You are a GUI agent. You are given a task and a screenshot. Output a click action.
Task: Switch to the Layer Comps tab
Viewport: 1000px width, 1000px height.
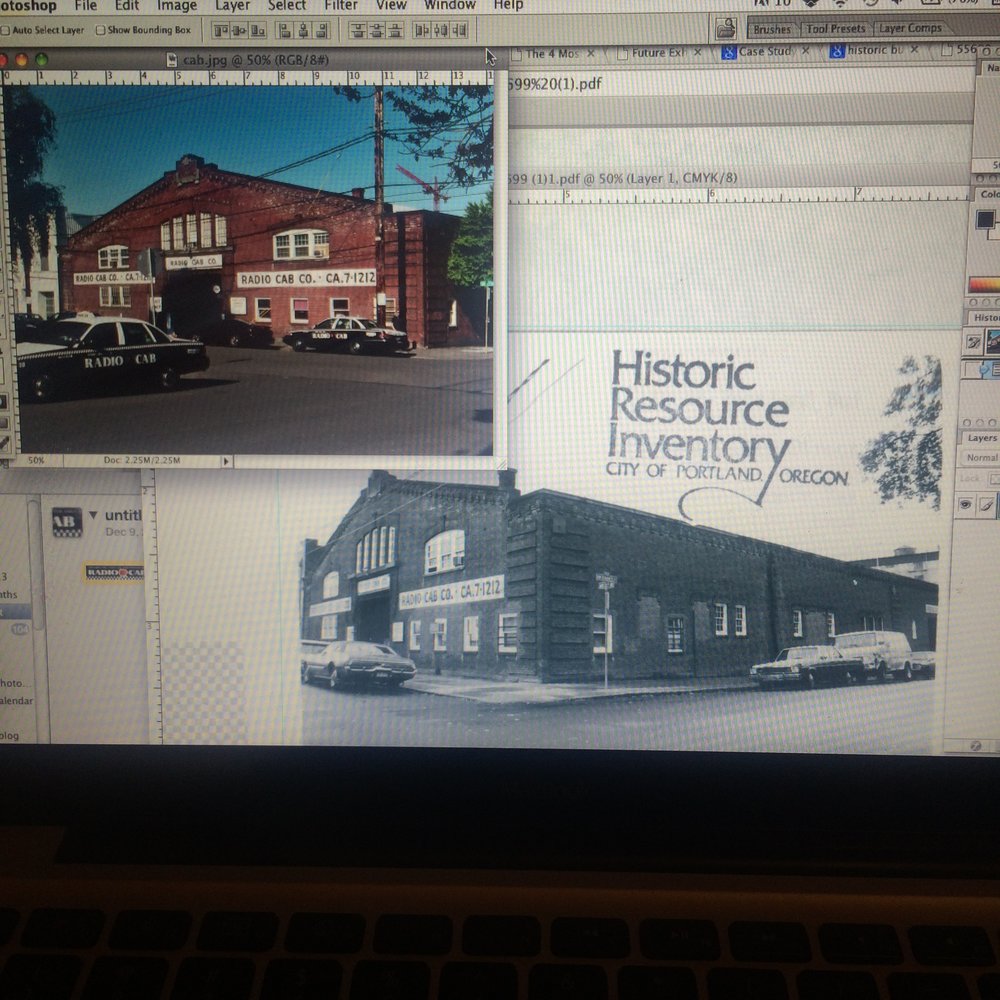[x=910, y=28]
